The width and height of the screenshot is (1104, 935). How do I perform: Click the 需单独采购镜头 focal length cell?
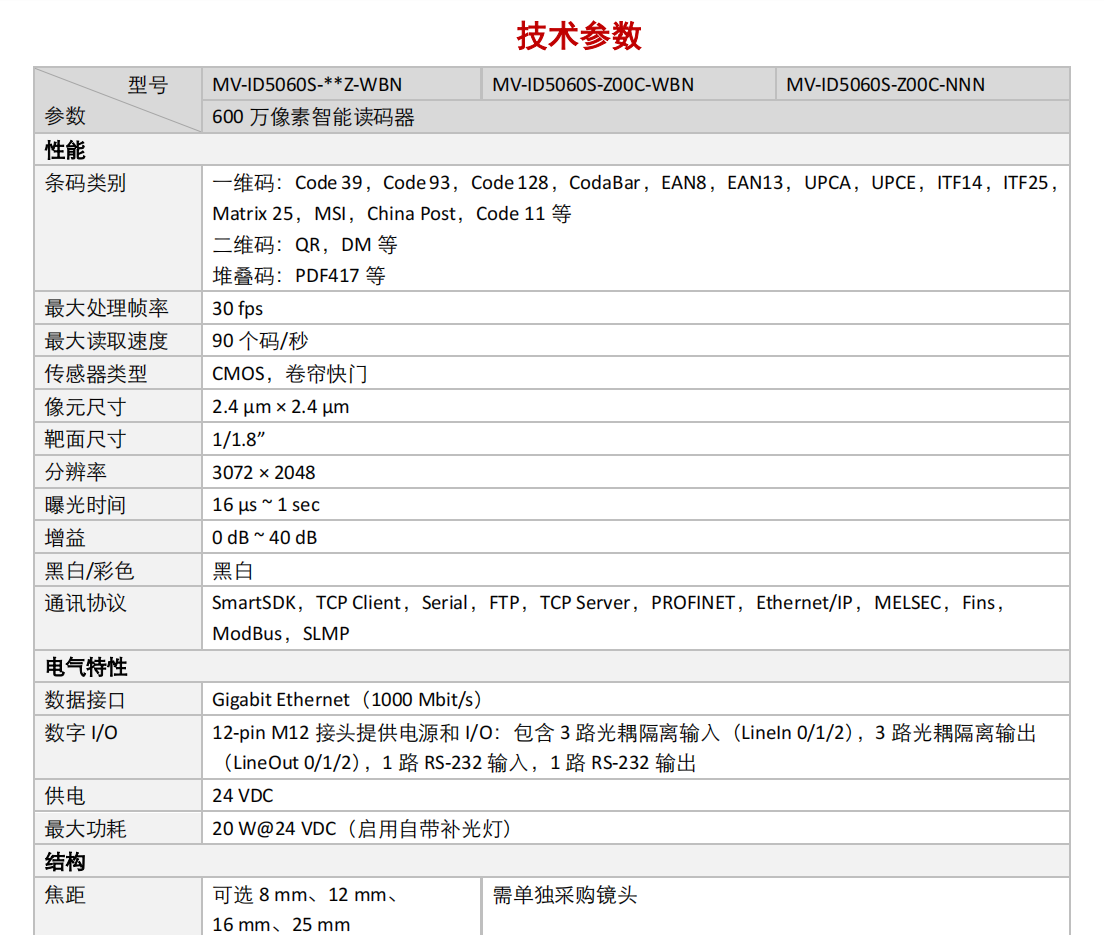point(565,895)
